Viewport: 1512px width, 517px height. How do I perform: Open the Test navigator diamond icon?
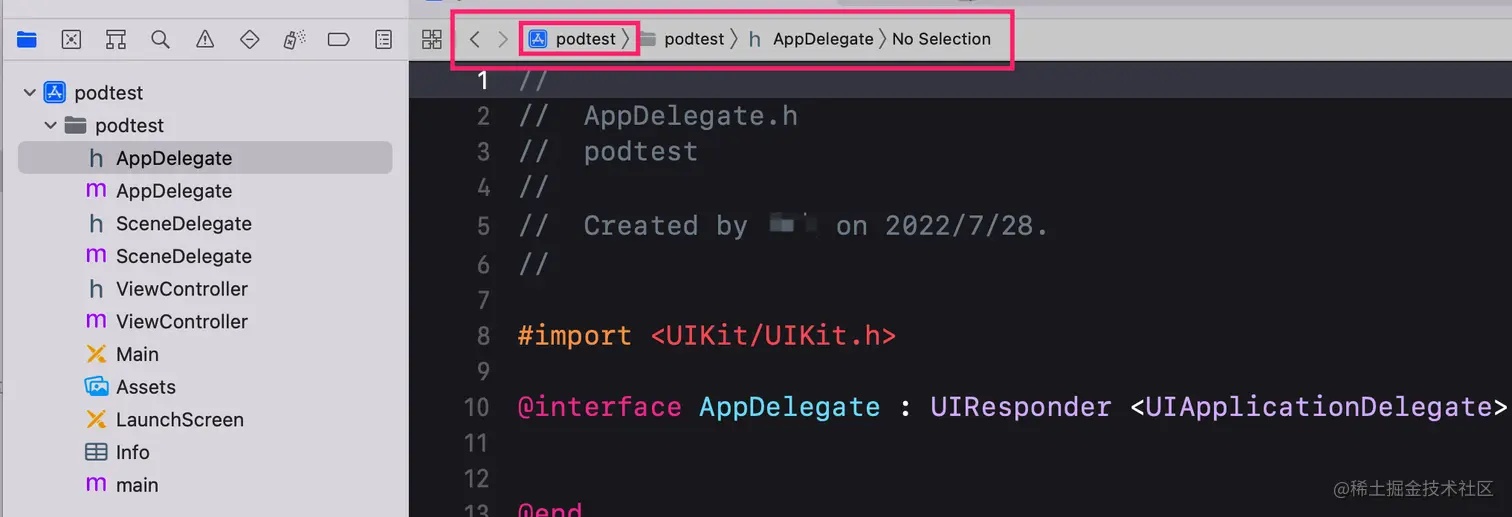tap(250, 40)
